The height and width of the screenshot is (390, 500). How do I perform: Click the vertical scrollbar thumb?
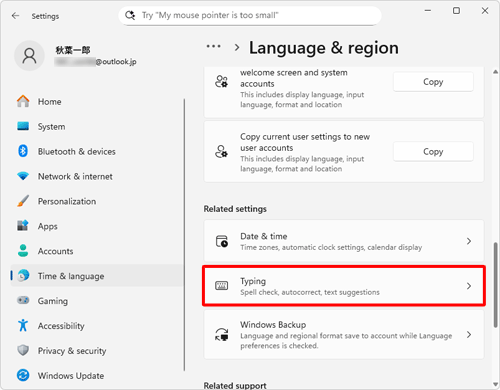pyautogui.click(x=496, y=285)
